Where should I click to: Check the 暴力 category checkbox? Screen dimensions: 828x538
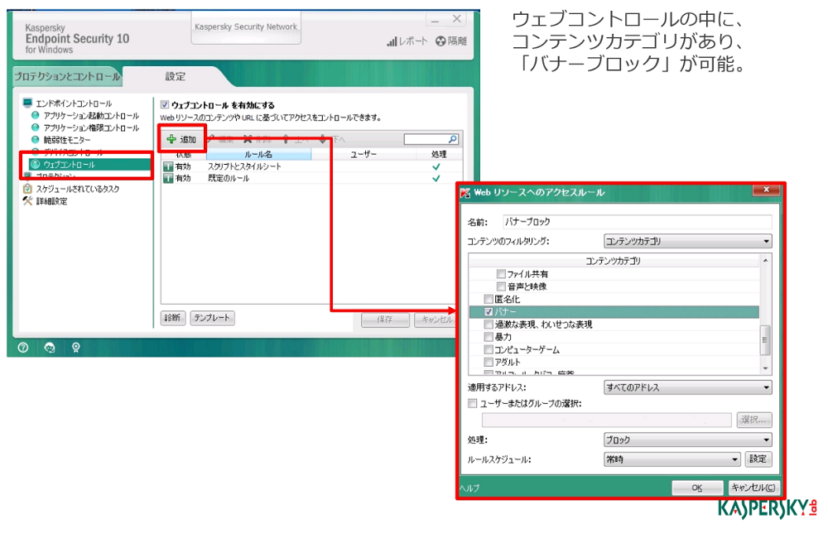[488, 337]
